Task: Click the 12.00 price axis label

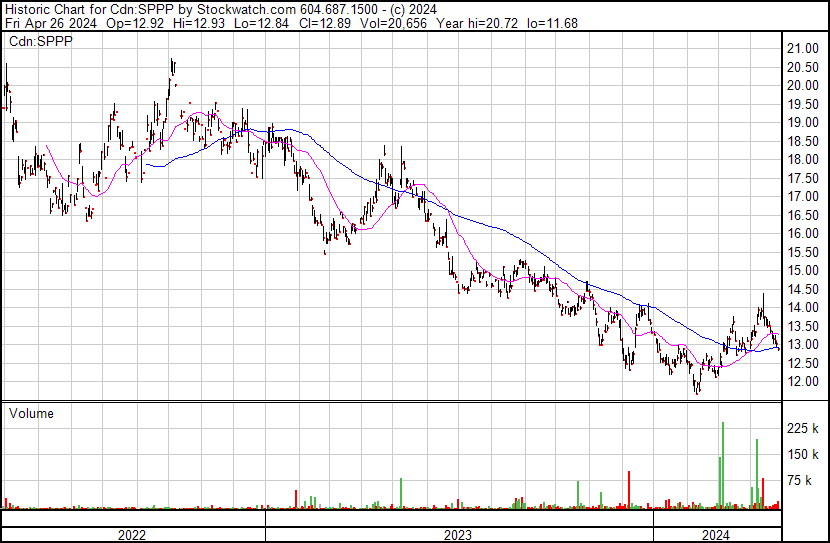Action: click(x=804, y=382)
